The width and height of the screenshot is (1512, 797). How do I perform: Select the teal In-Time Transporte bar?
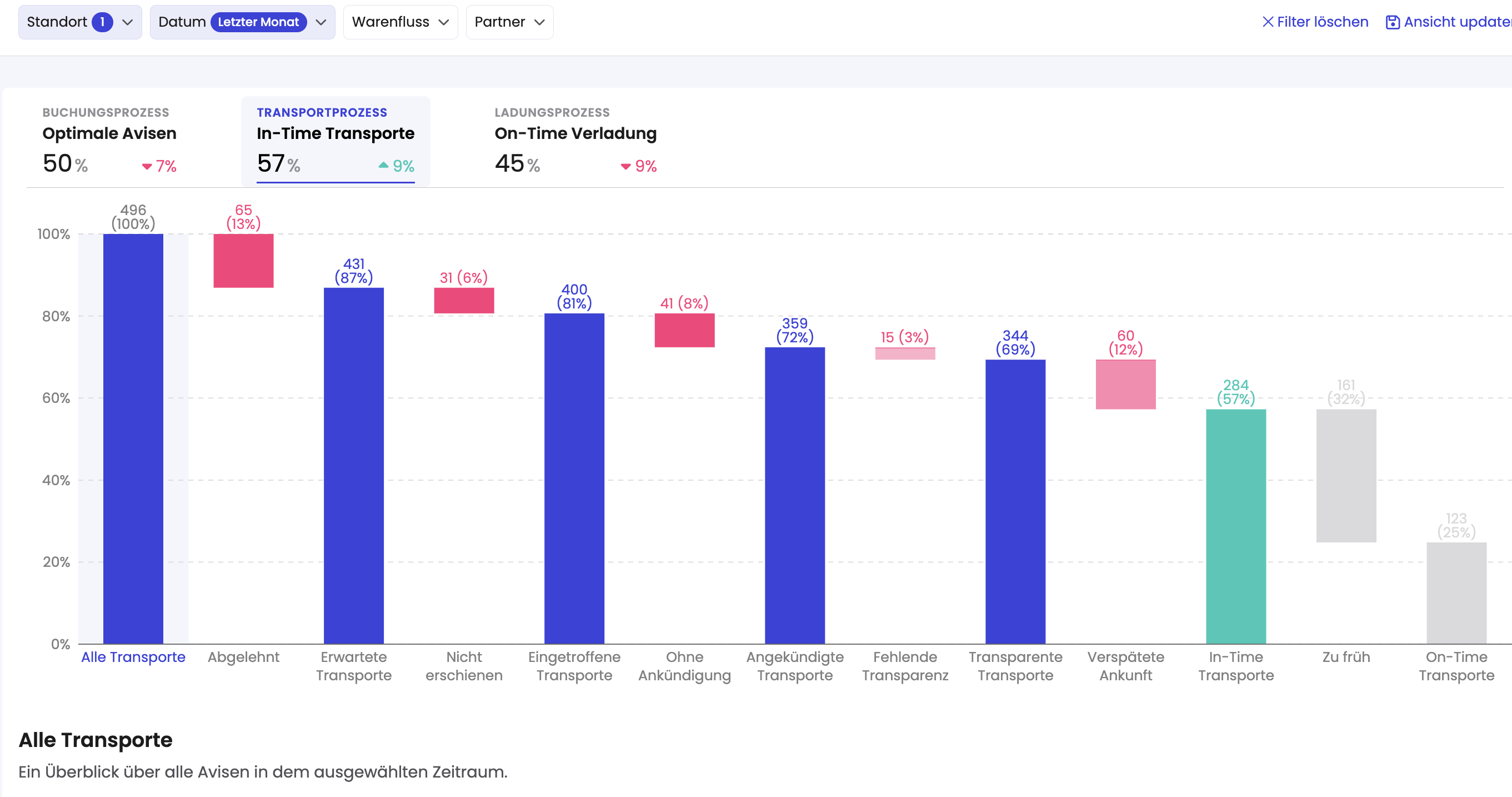(1235, 526)
